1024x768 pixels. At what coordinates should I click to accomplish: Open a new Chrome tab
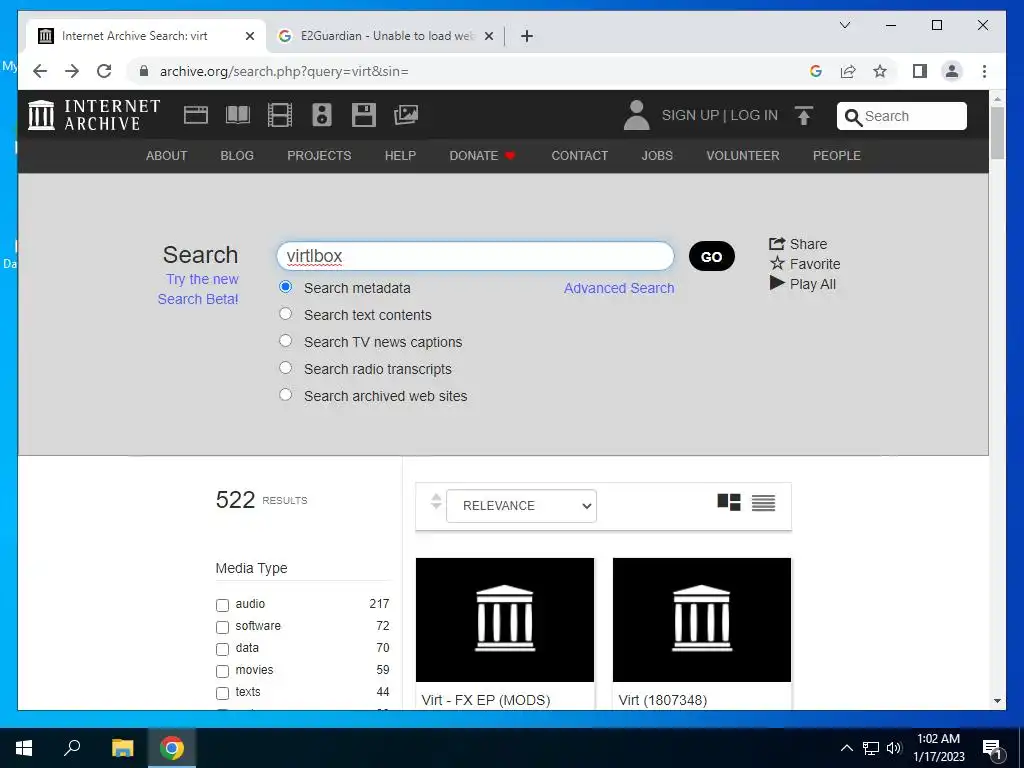coord(527,36)
